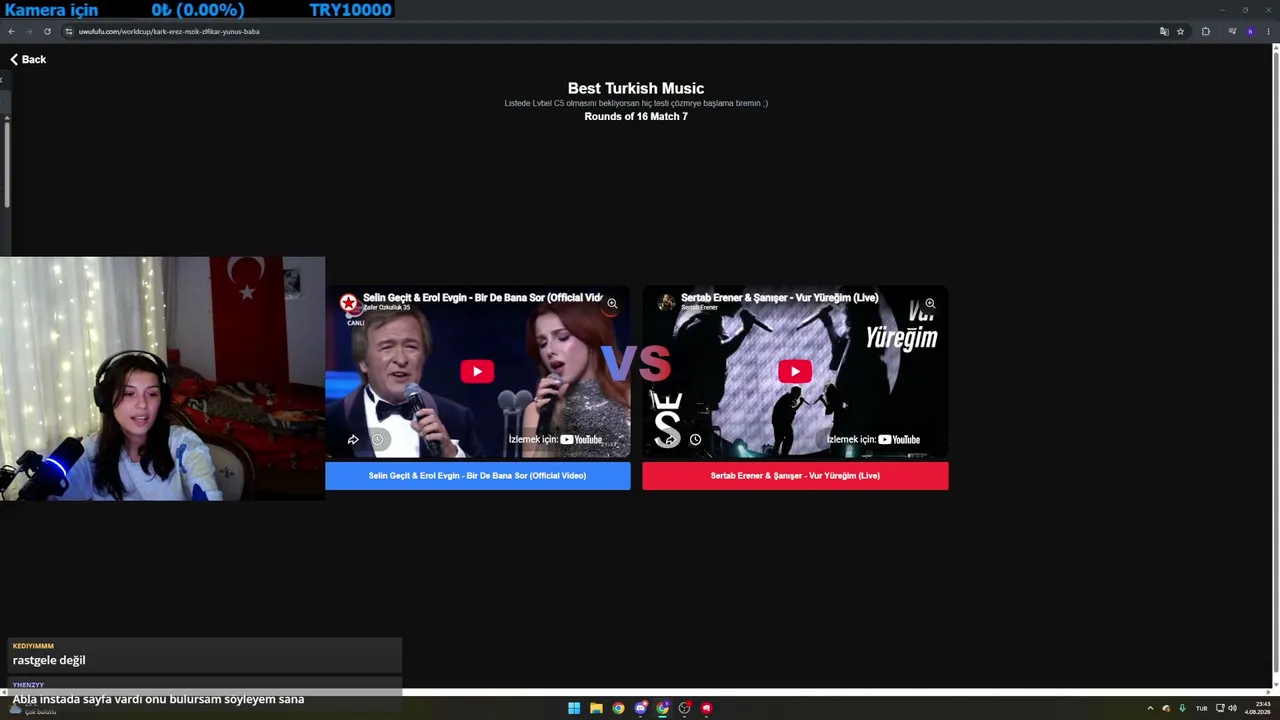Vote for Selin Geçit & Erol Evgin blue button
This screenshot has width=1280, height=720.
[x=478, y=476]
